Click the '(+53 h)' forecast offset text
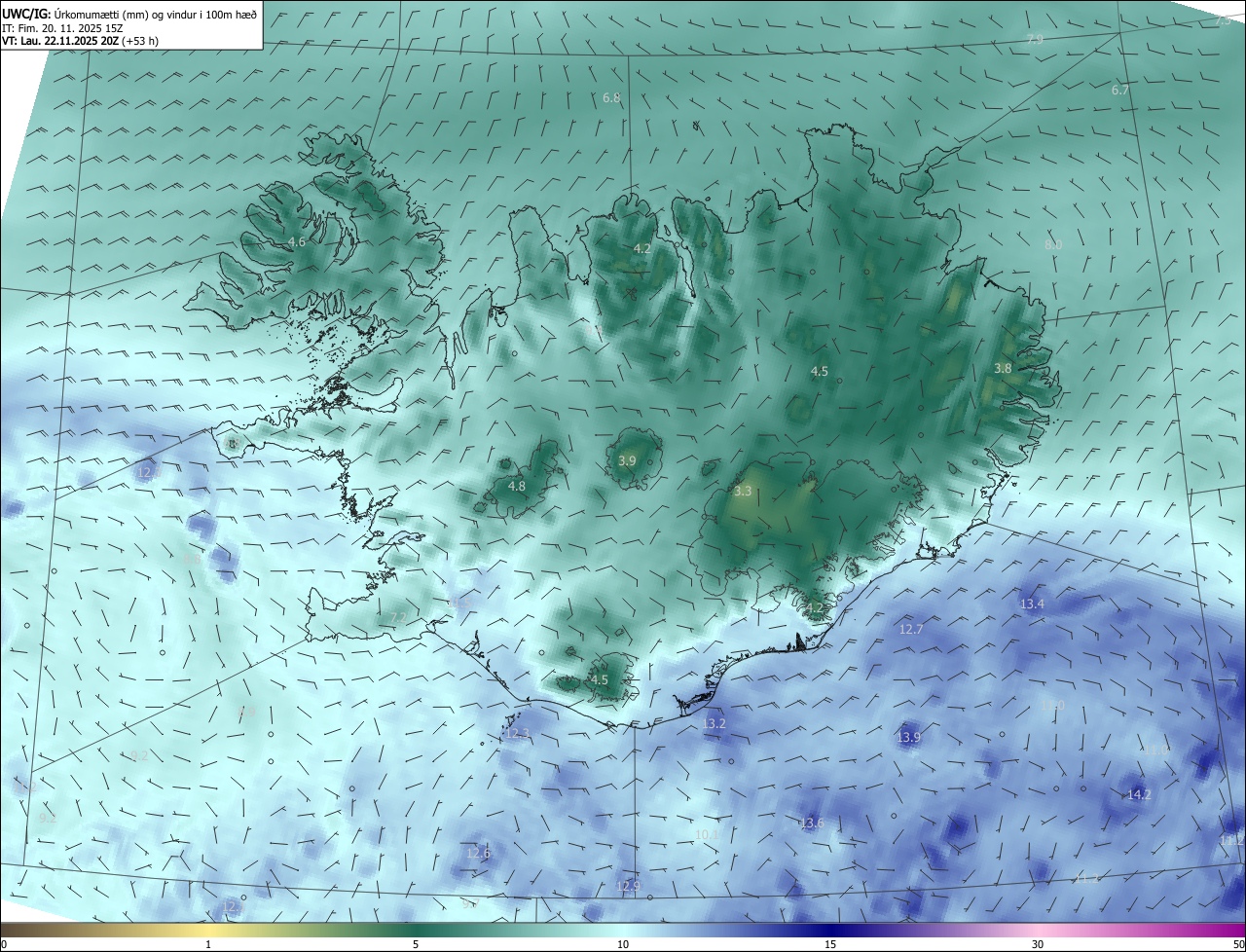The height and width of the screenshot is (952, 1246). click(x=140, y=41)
